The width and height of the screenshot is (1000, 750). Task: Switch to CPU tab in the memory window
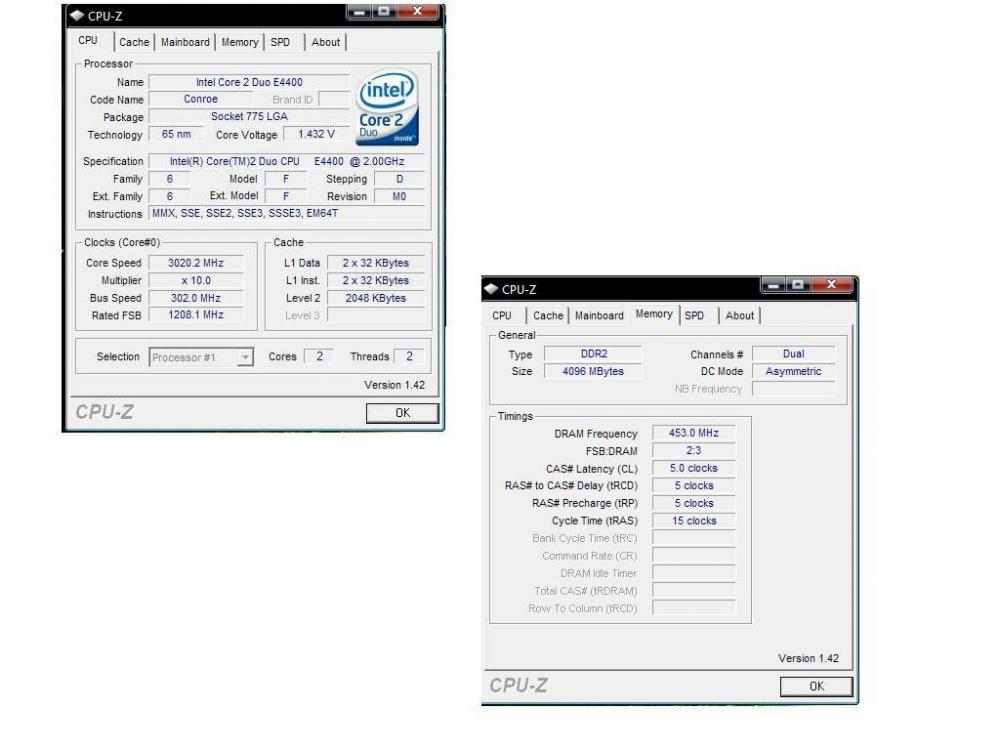click(502, 316)
